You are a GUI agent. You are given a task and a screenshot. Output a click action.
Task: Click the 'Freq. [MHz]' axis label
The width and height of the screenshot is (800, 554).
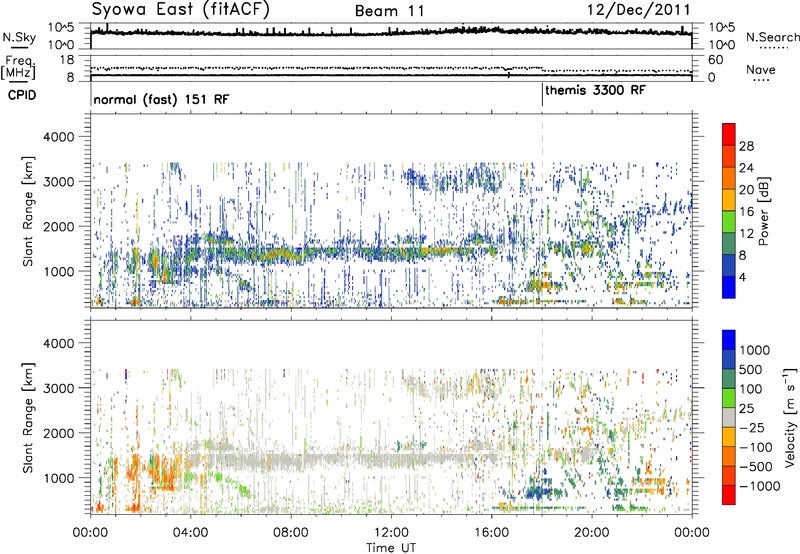19,67
